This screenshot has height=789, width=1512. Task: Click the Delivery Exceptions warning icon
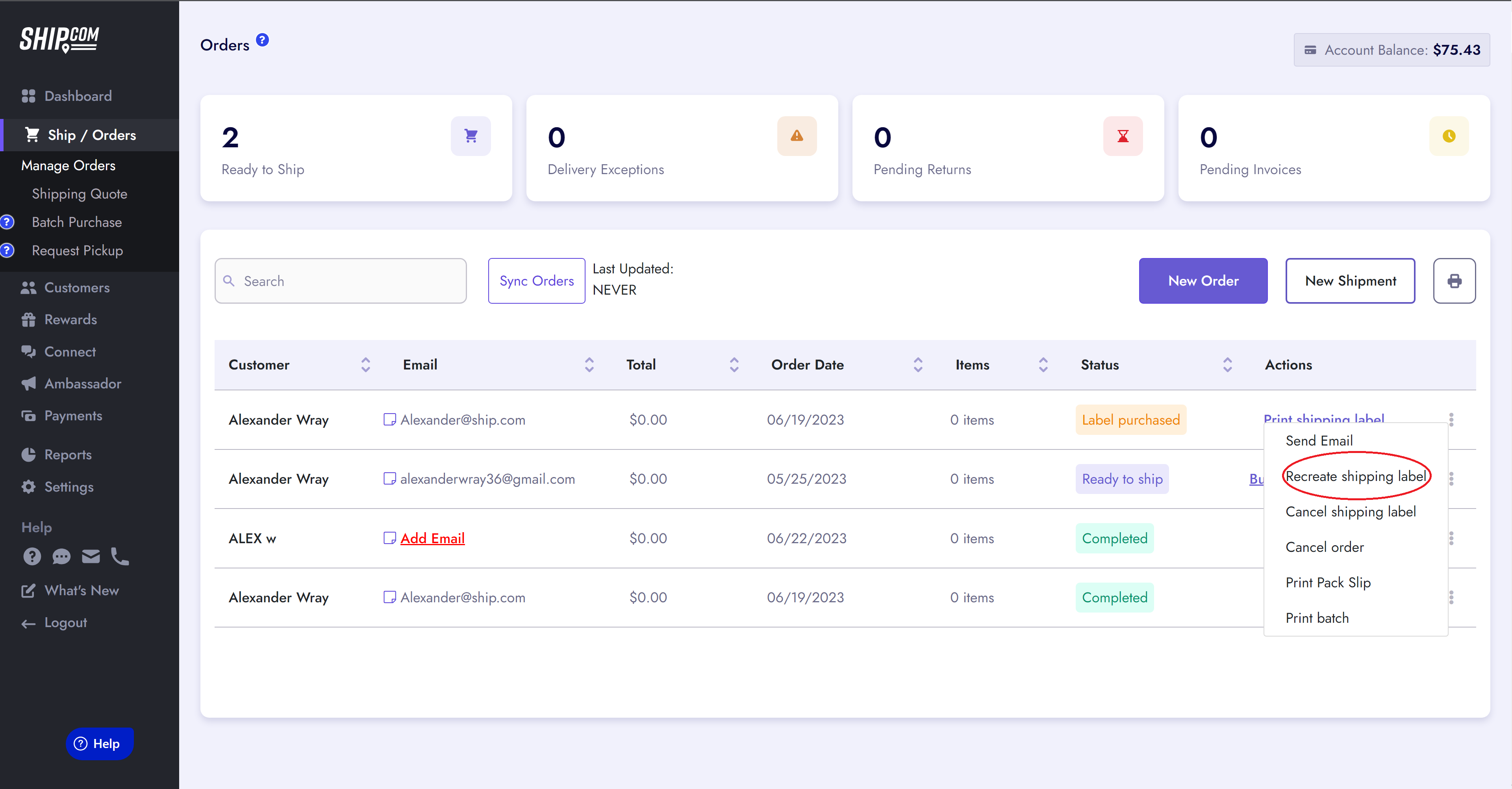pos(797,136)
